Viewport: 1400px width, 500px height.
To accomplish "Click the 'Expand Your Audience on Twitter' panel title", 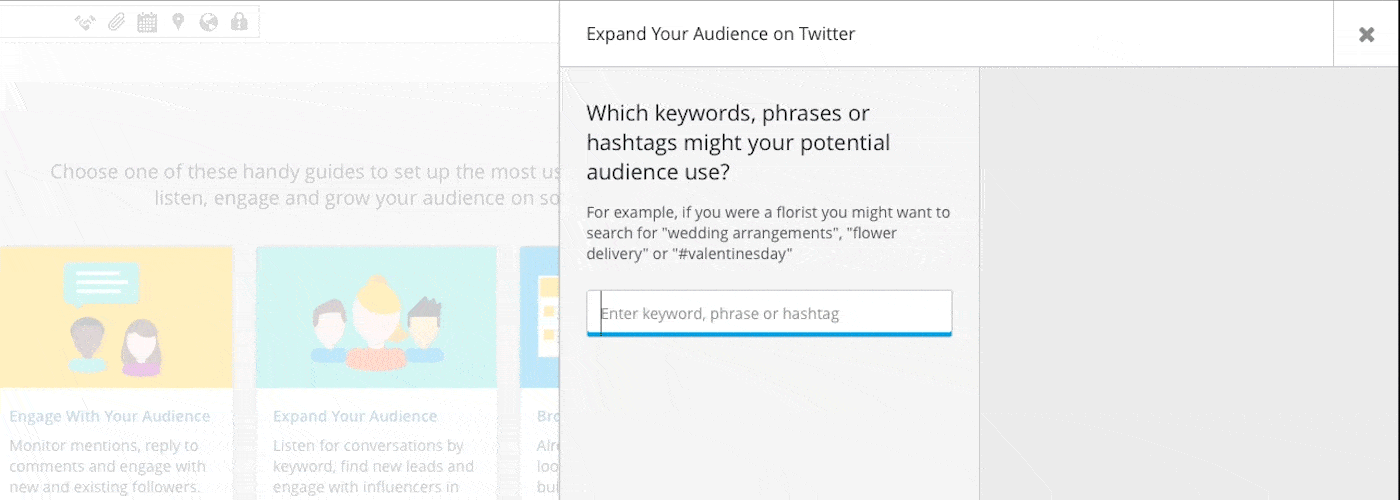I will 720,34.
